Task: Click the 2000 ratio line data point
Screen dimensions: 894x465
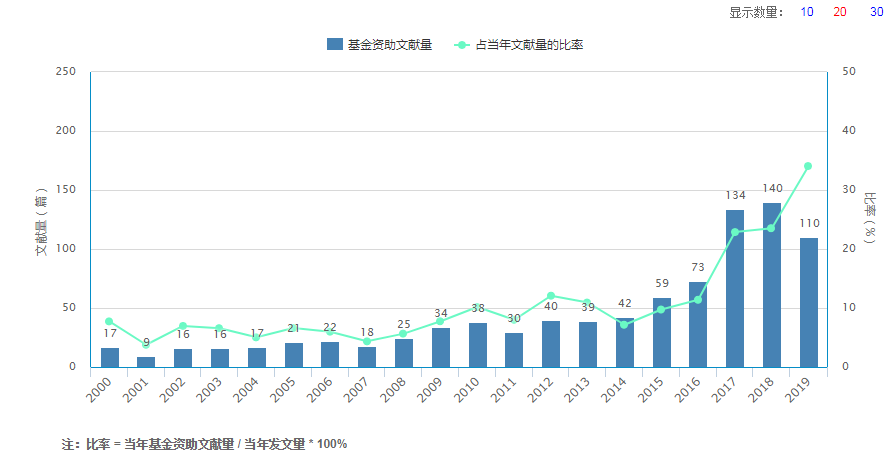Action: [109, 321]
